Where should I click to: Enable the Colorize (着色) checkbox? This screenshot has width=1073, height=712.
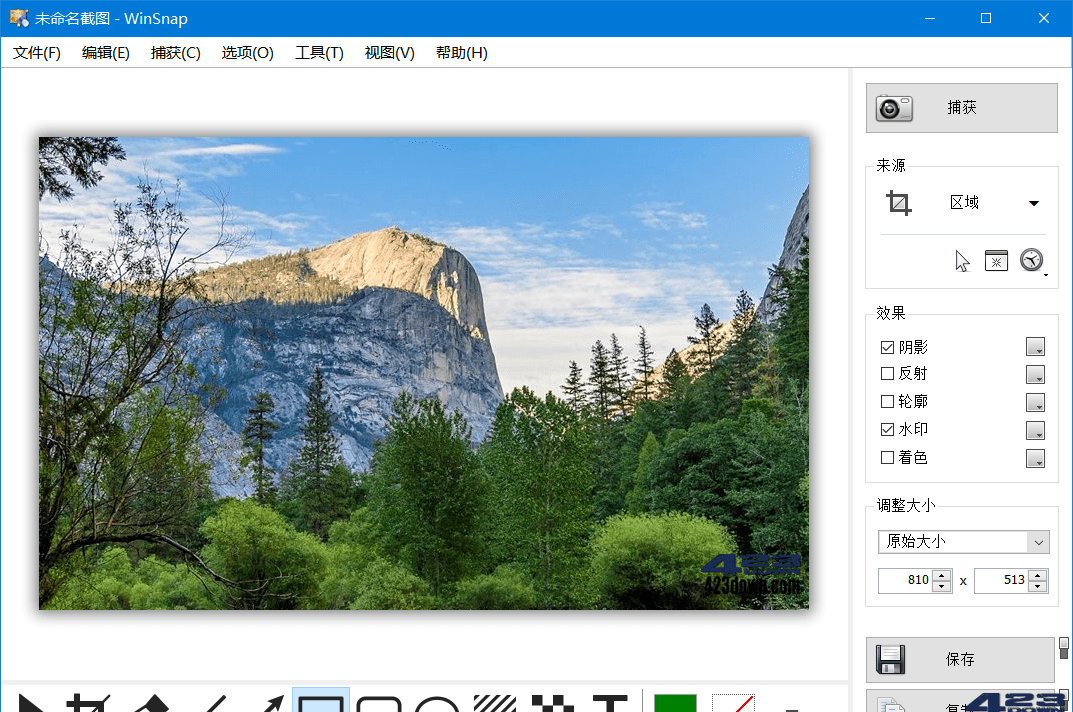click(x=888, y=457)
